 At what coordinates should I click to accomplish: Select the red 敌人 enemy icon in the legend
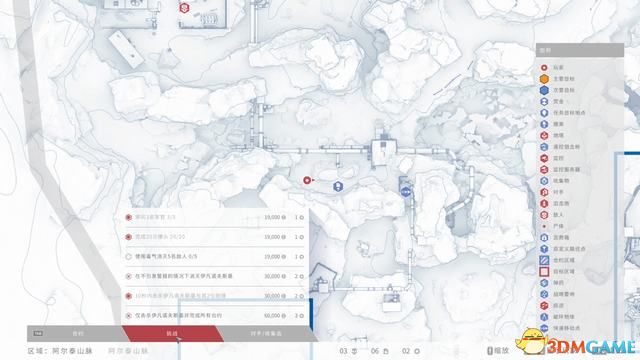[544, 215]
